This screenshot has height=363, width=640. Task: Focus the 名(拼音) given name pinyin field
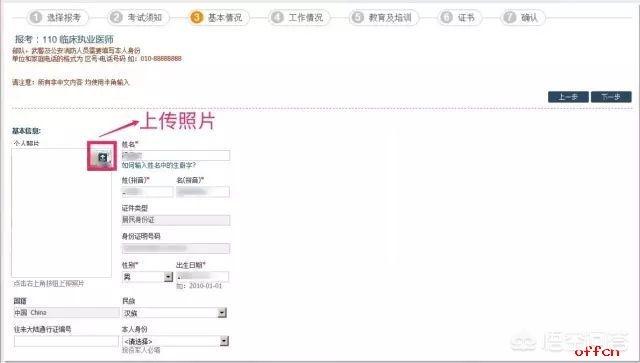click(203, 192)
